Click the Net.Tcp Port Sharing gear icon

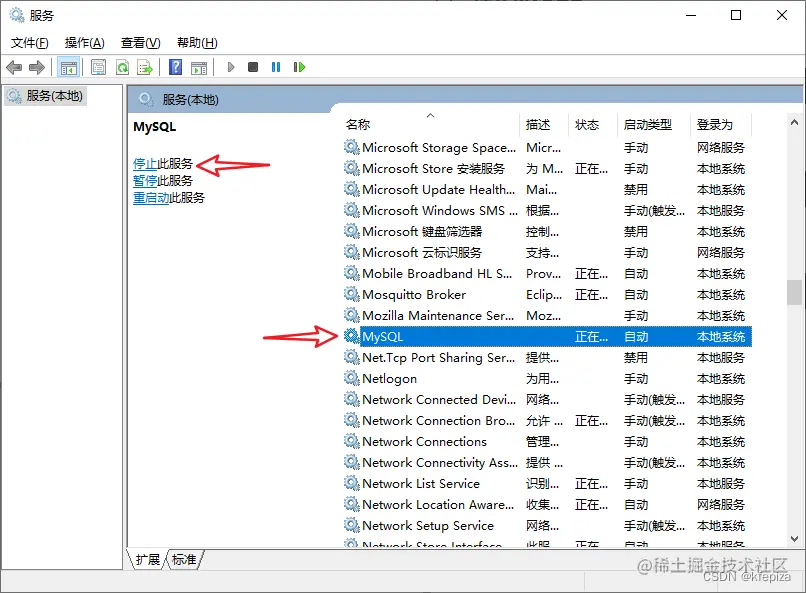351,357
